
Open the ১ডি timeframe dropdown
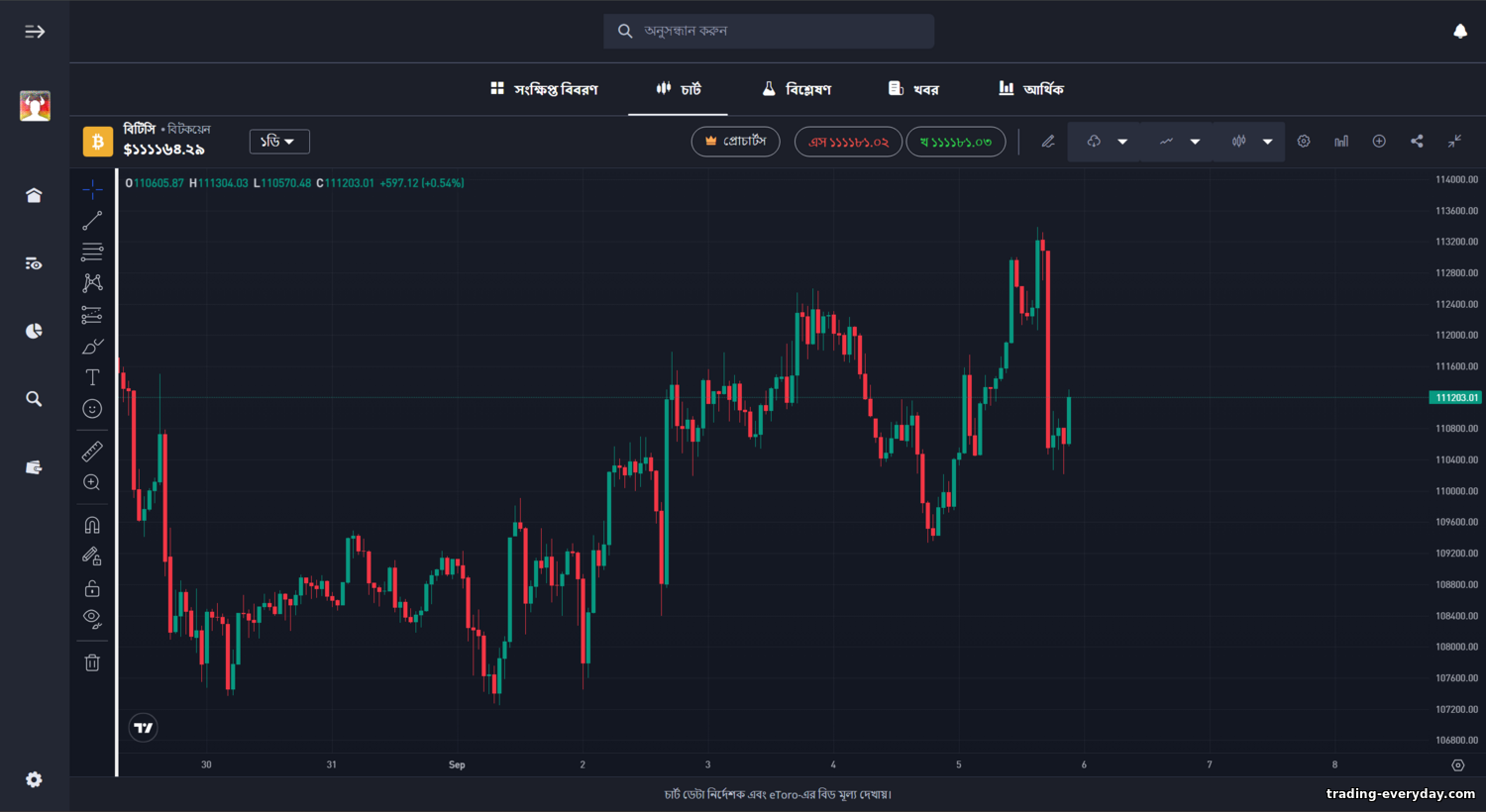click(279, 142)
